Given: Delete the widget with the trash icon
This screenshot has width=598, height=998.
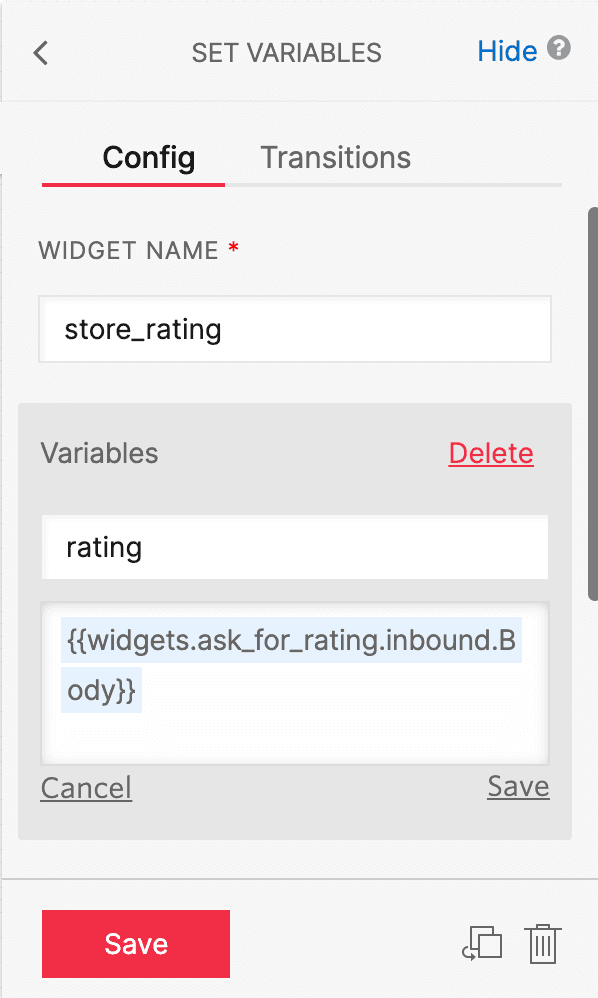Looking at the screenshot, I should [542, 943].
